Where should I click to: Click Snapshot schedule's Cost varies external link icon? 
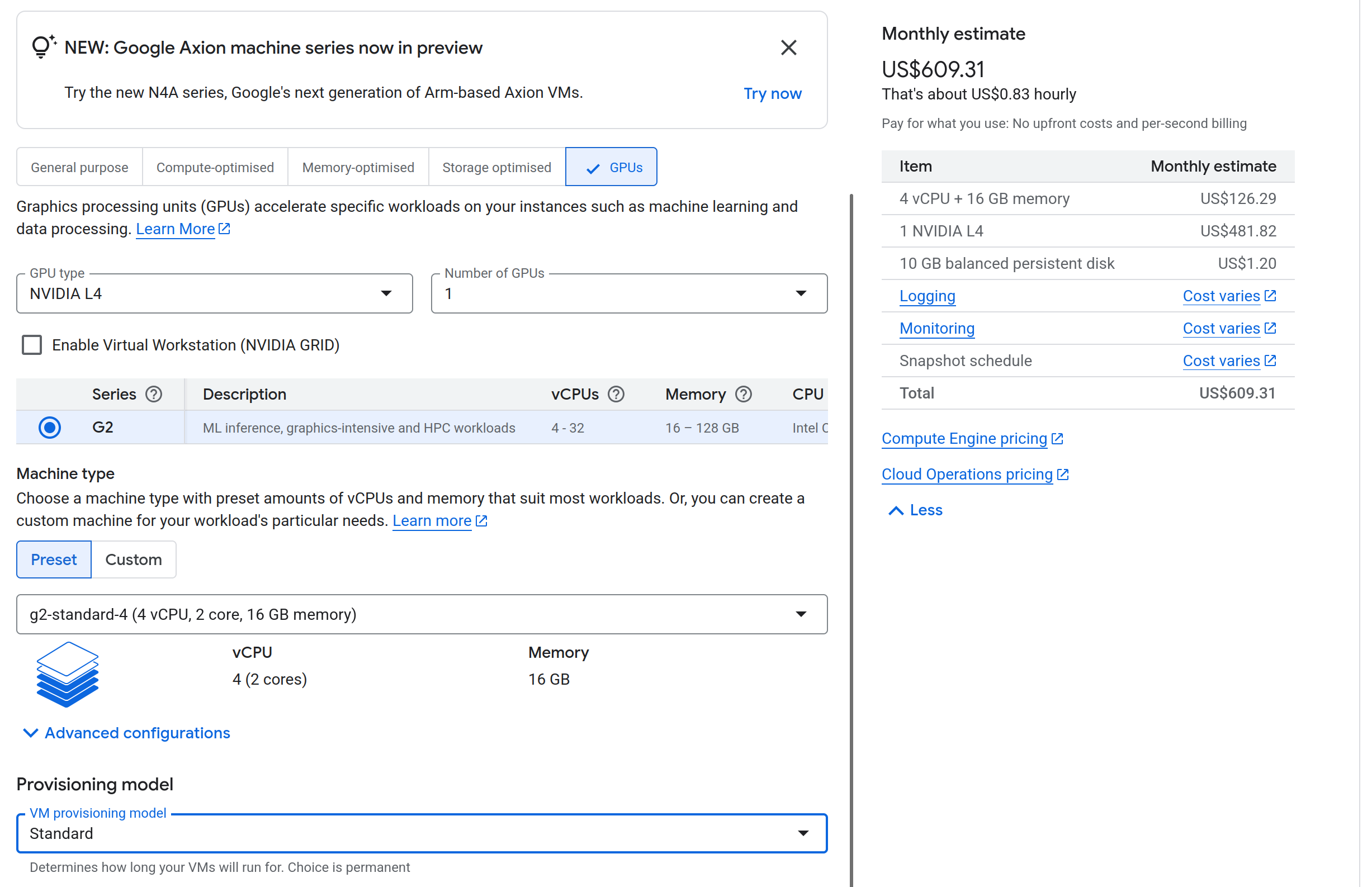[1271, 361]
